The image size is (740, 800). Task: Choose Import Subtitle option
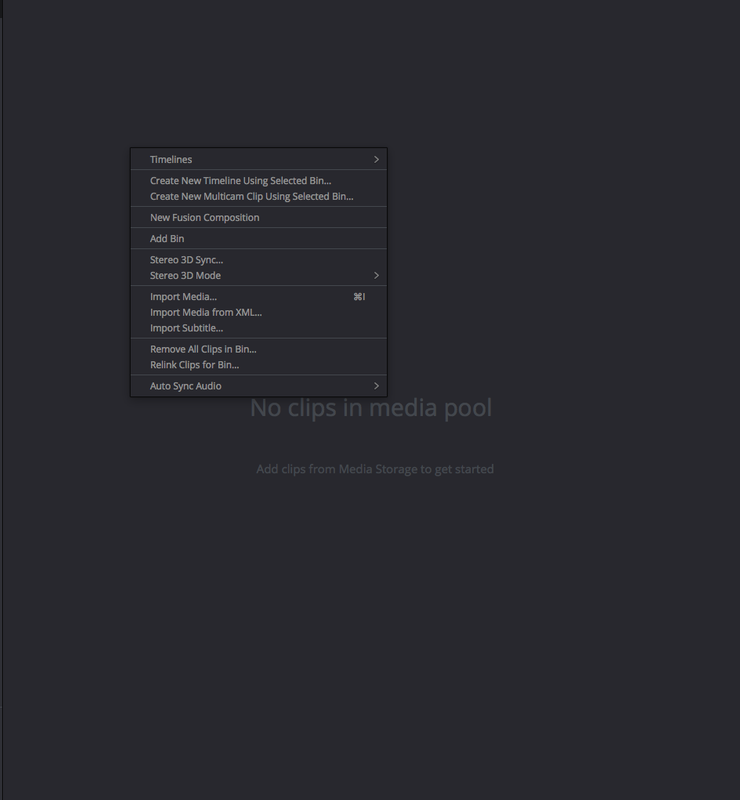click(x=259, y=328)
